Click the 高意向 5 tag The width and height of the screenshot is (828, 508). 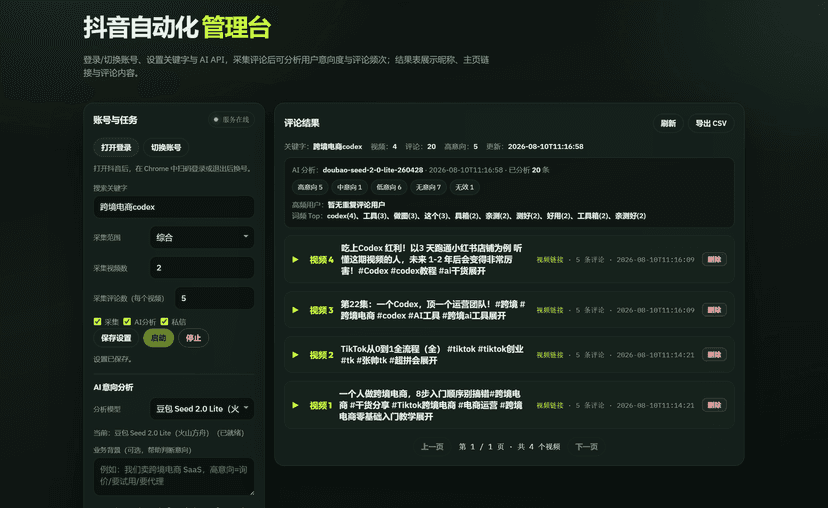pos(310,187)
